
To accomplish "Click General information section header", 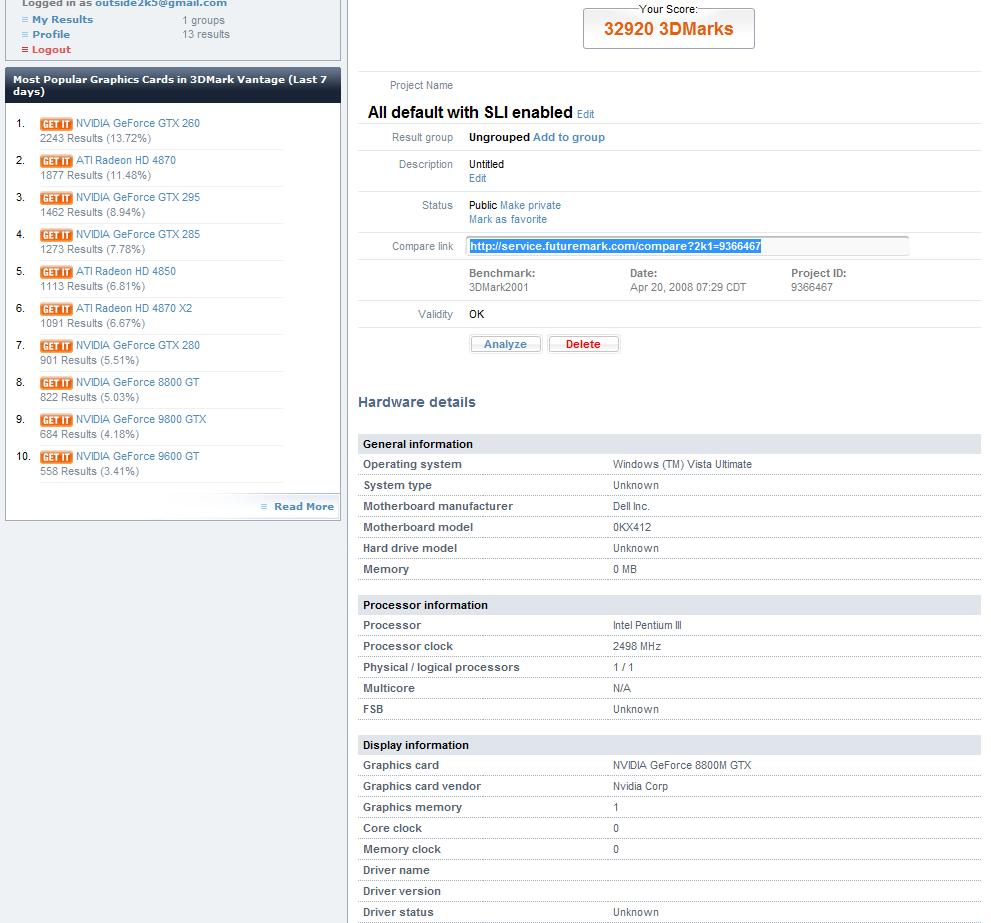I will 669,444.
